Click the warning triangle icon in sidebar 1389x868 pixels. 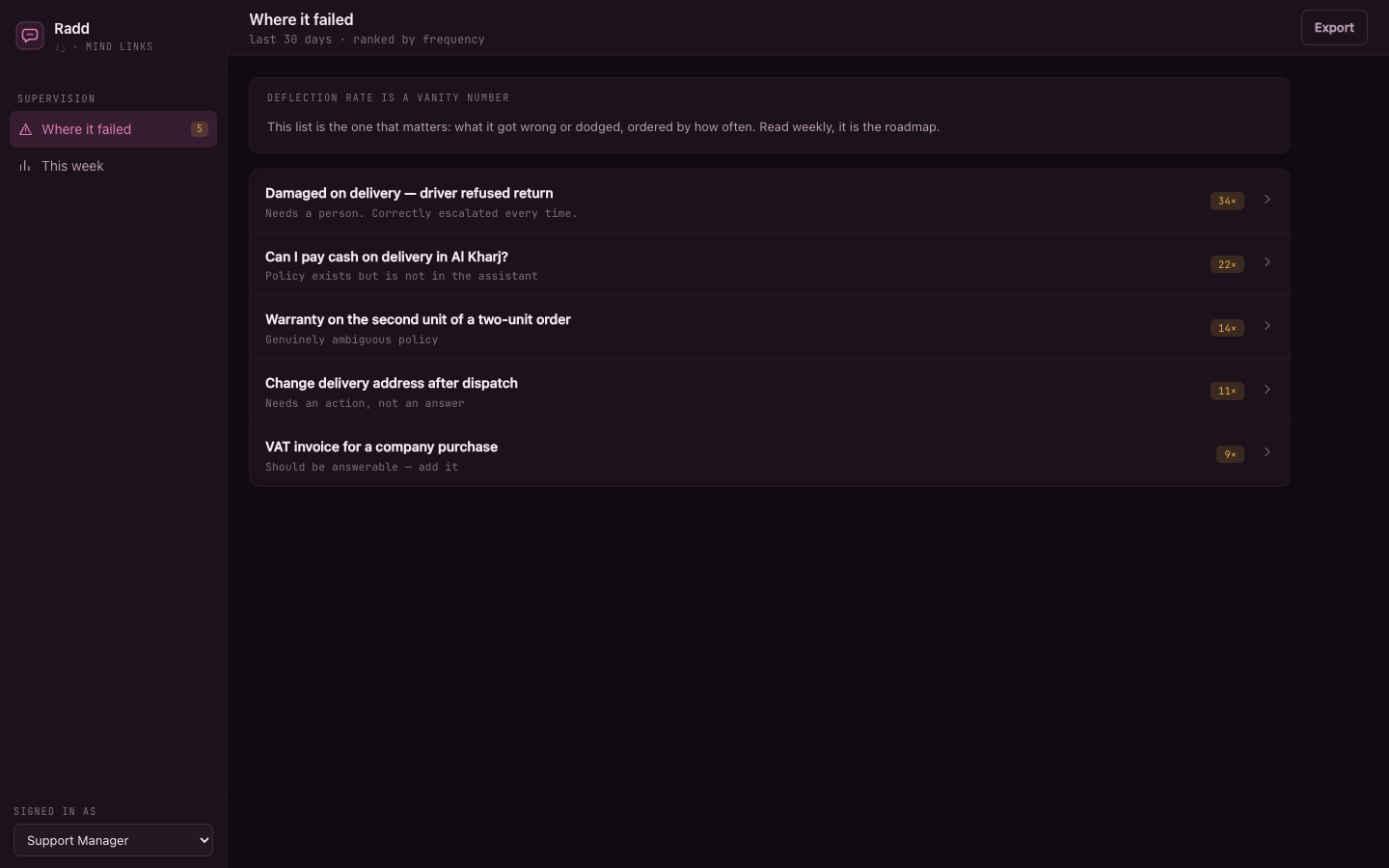(x=26, y=129)
